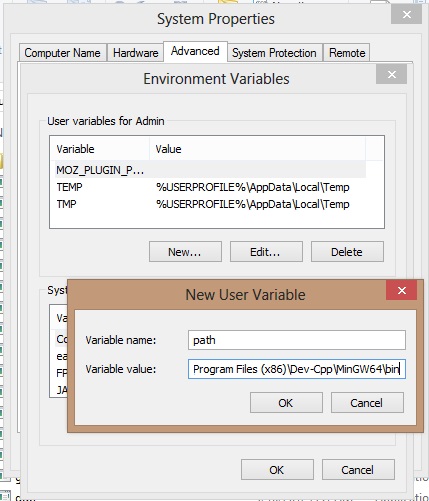Screen dimensions: 429x501
Task: Click Delete under user variables
Action: [x=347, y=252]
